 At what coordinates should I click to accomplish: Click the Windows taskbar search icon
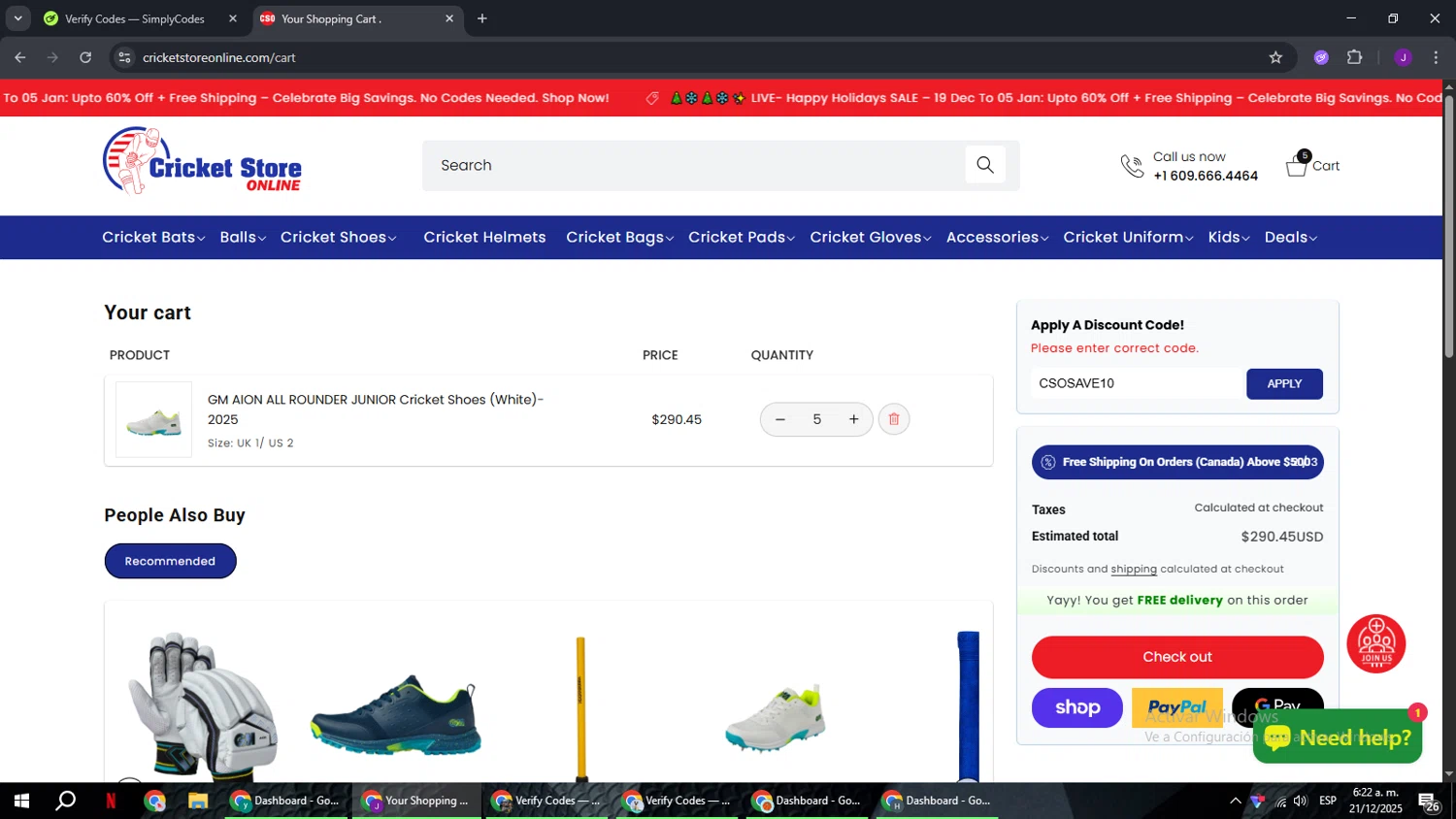tap(66, 801)
